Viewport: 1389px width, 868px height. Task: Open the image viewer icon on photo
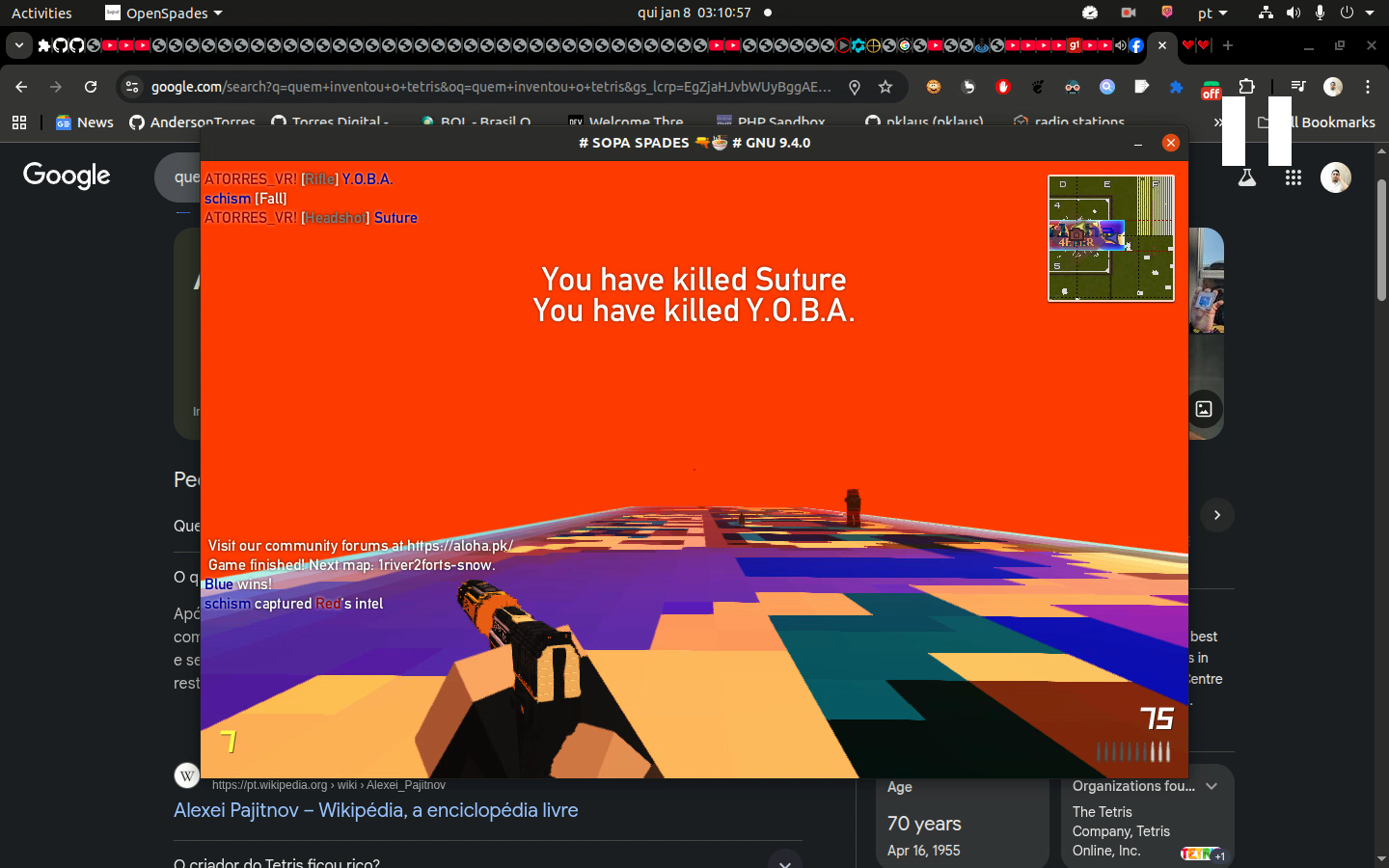[1204, 409]
